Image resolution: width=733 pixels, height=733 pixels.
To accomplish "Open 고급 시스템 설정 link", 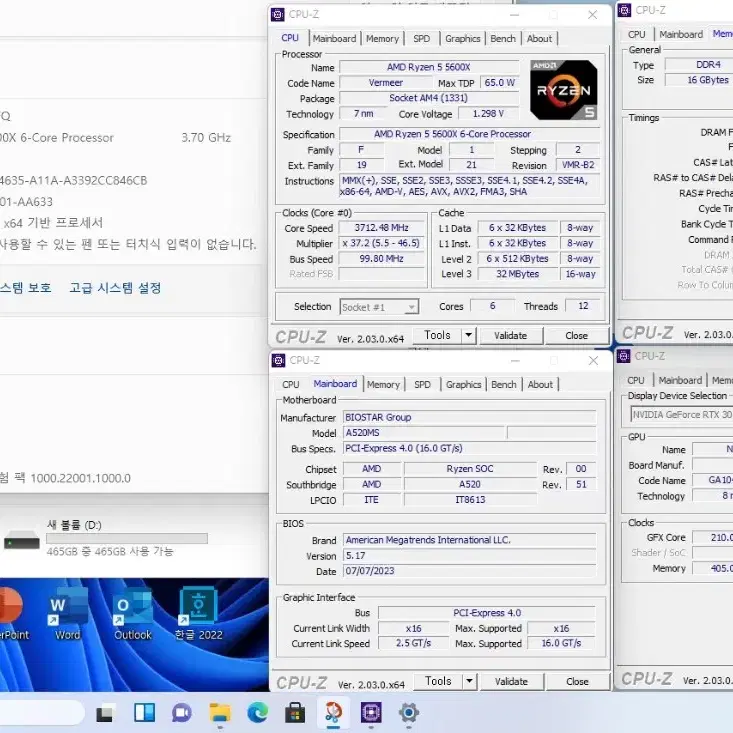I will (x=115, y=287).
